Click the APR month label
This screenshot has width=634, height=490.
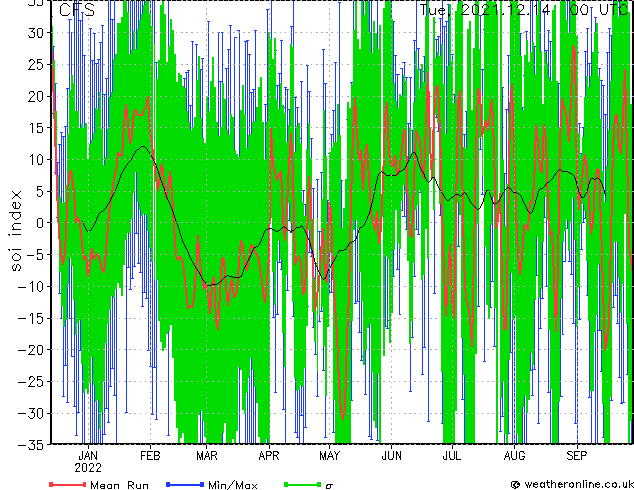coord(269,456)
